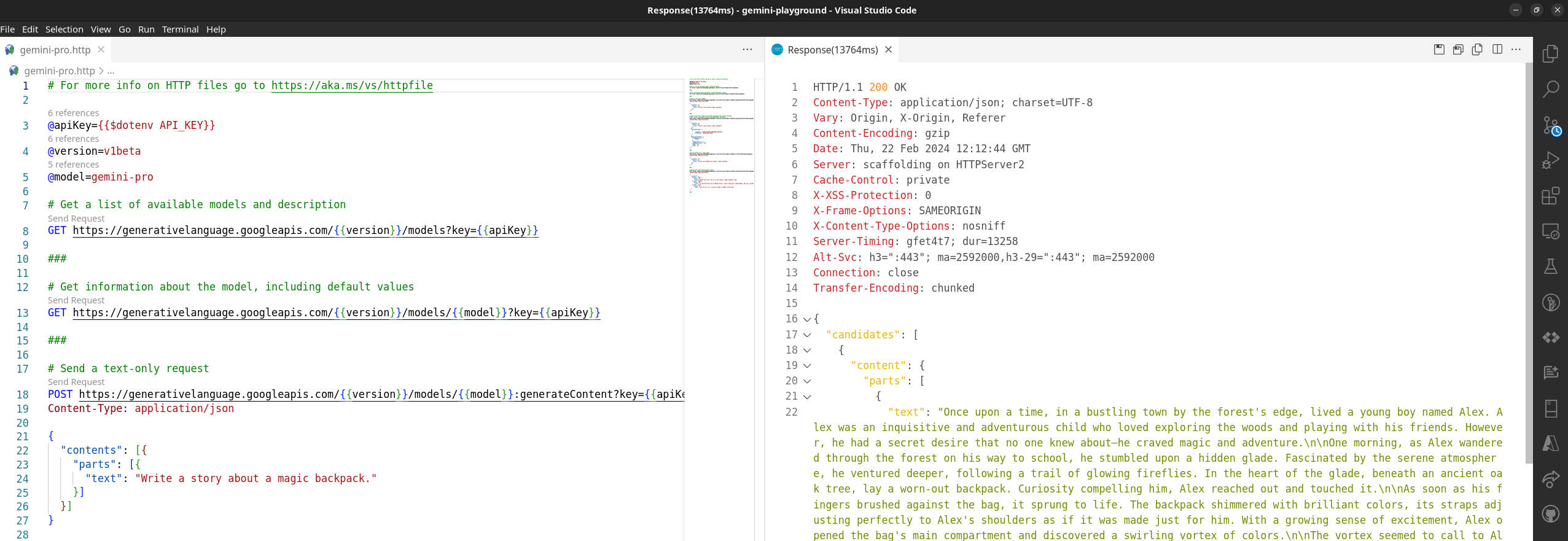This screenshot has width=1568, height=541.
Task: Click Send Request above the models list GET
Action: click(76, 219)
